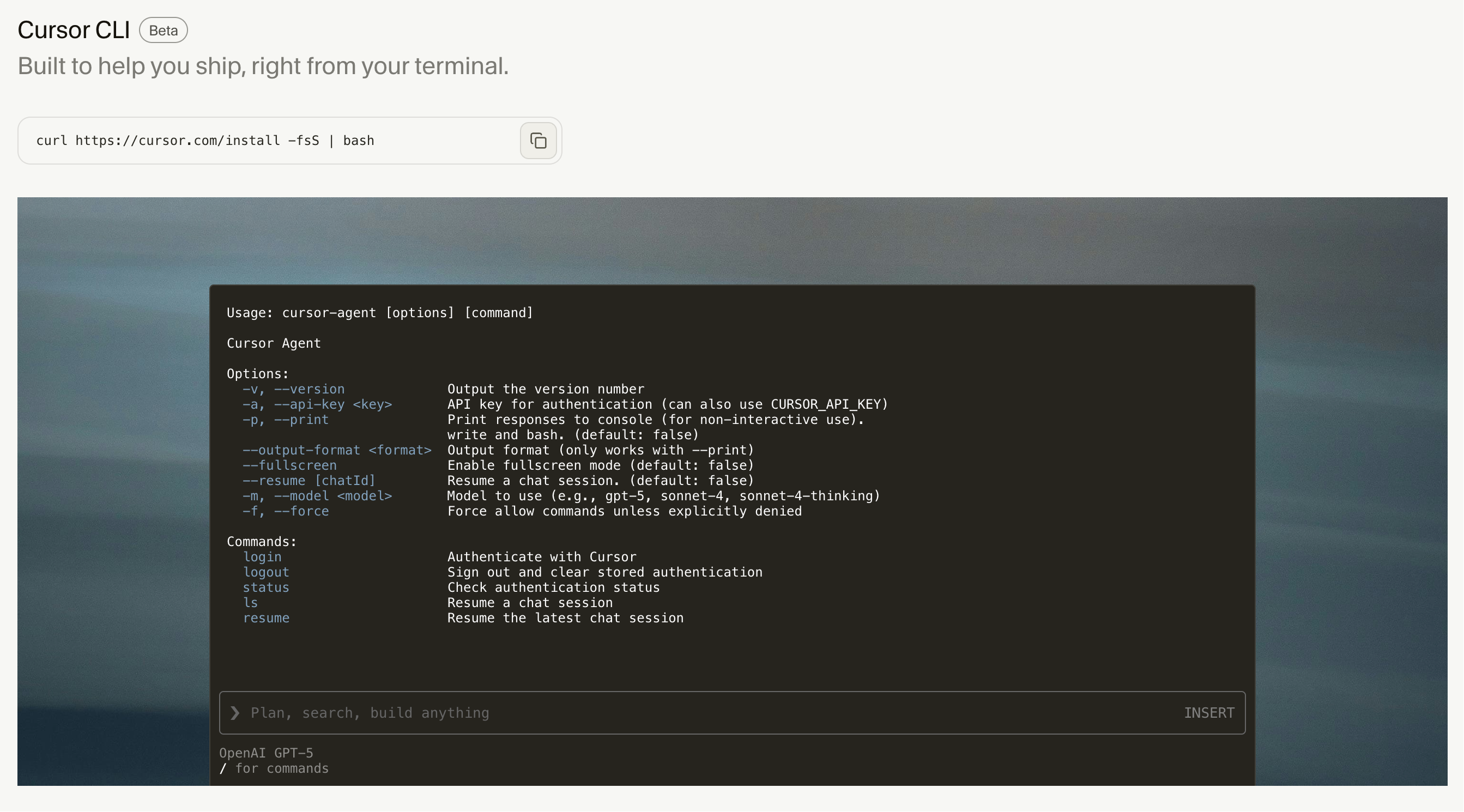Click 'Output the version number' description
1464x812 pixels.
coord(546,389)
